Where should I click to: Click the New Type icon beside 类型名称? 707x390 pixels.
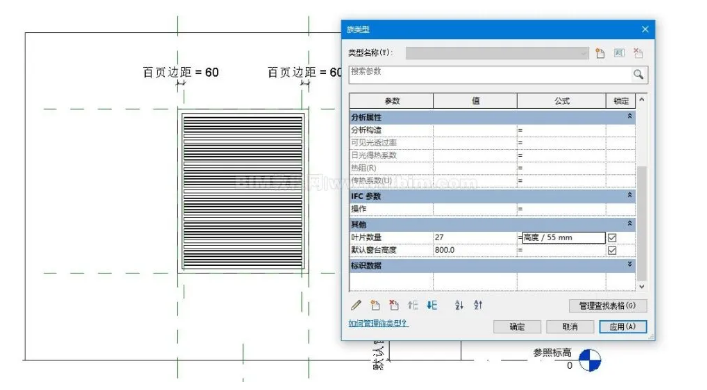coord(600,53)
